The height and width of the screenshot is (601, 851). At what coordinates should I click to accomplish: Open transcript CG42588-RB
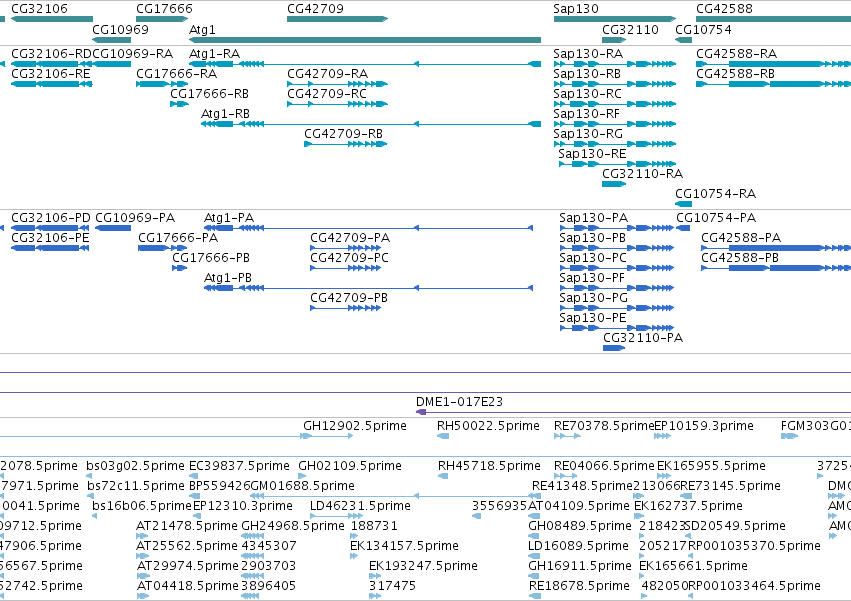735,74
